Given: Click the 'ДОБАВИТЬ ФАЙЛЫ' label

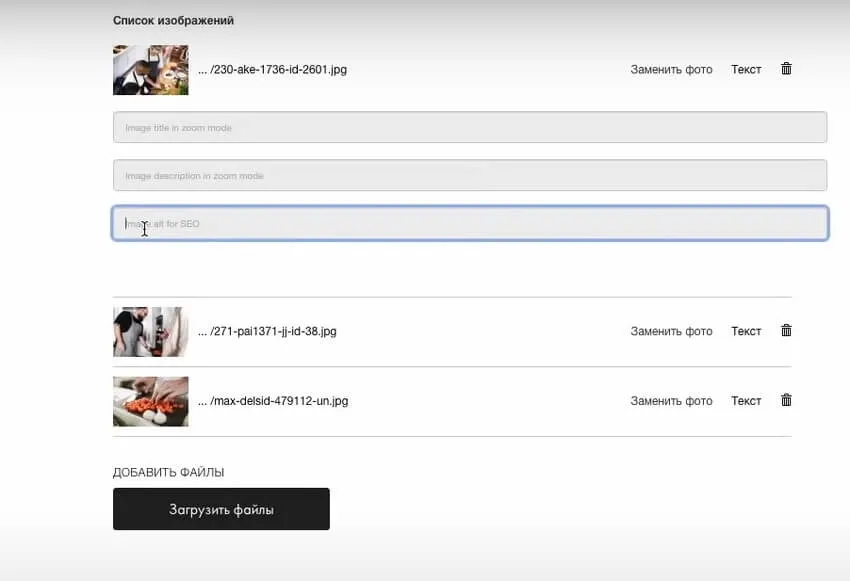Looking at the screenshot, I should pos(168,472).
